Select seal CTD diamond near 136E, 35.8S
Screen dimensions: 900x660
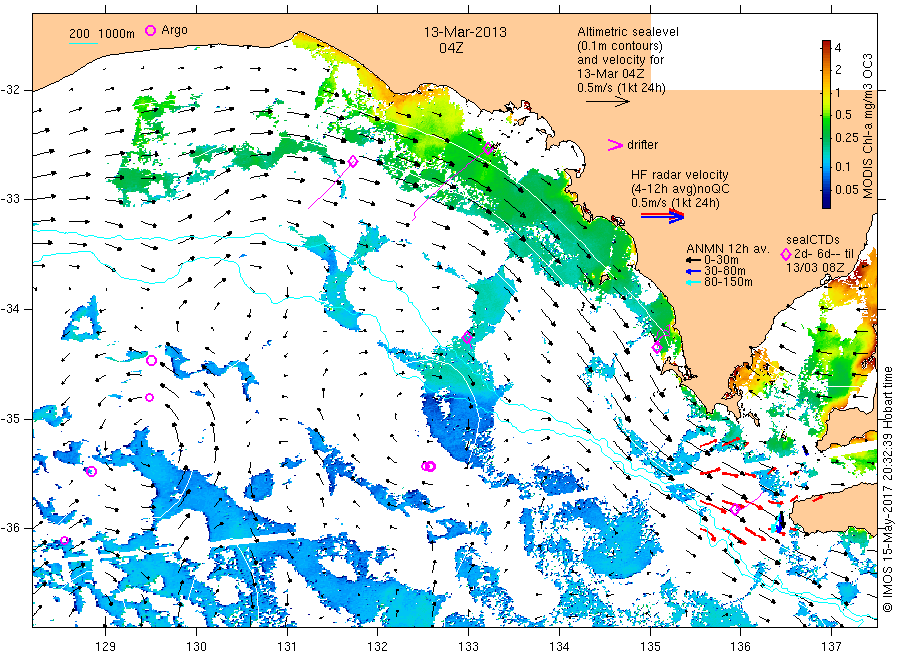click(736, 508)
